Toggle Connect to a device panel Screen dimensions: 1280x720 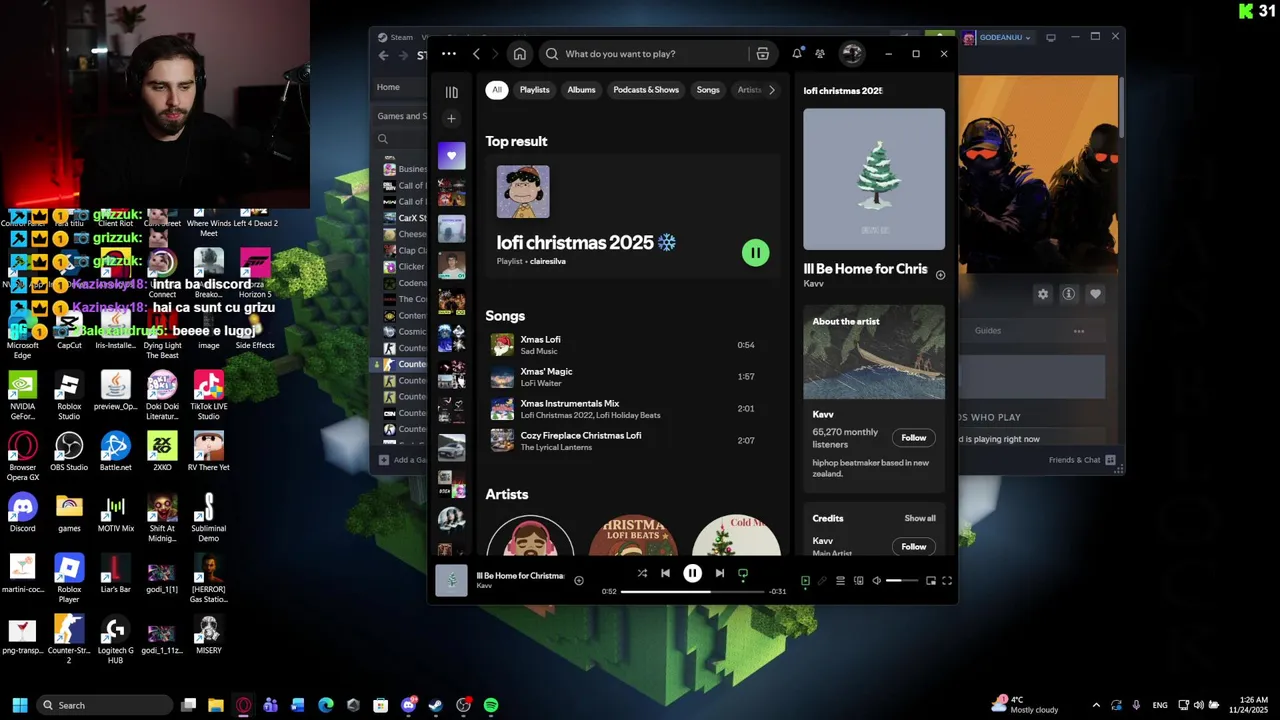pos(858,581)
